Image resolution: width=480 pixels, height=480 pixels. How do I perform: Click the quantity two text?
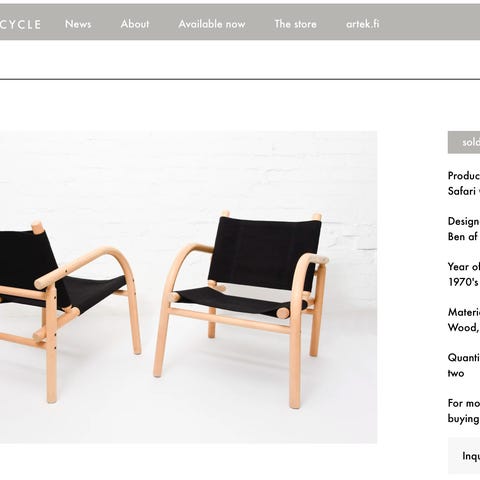pyautogui.click(x=456, y=373)
